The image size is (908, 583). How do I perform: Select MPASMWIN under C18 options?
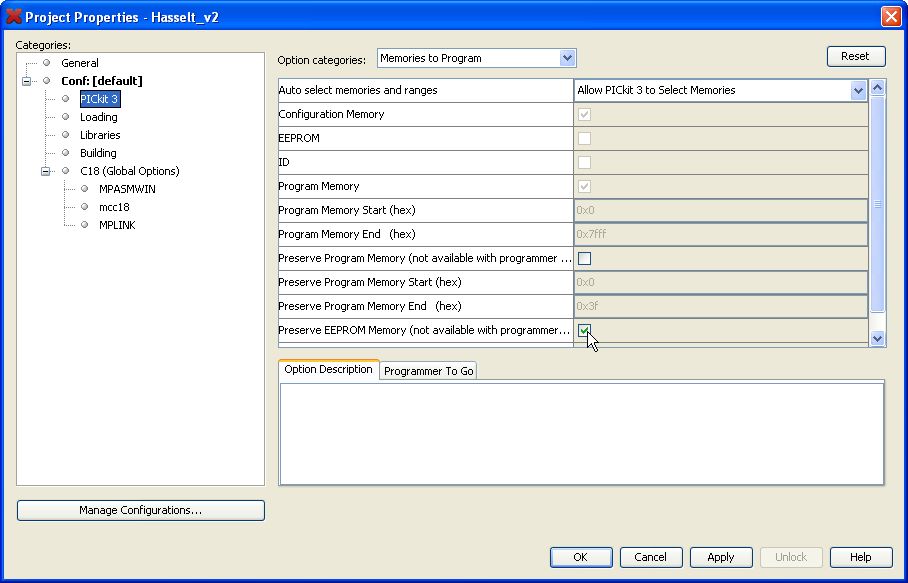(127, 189)
